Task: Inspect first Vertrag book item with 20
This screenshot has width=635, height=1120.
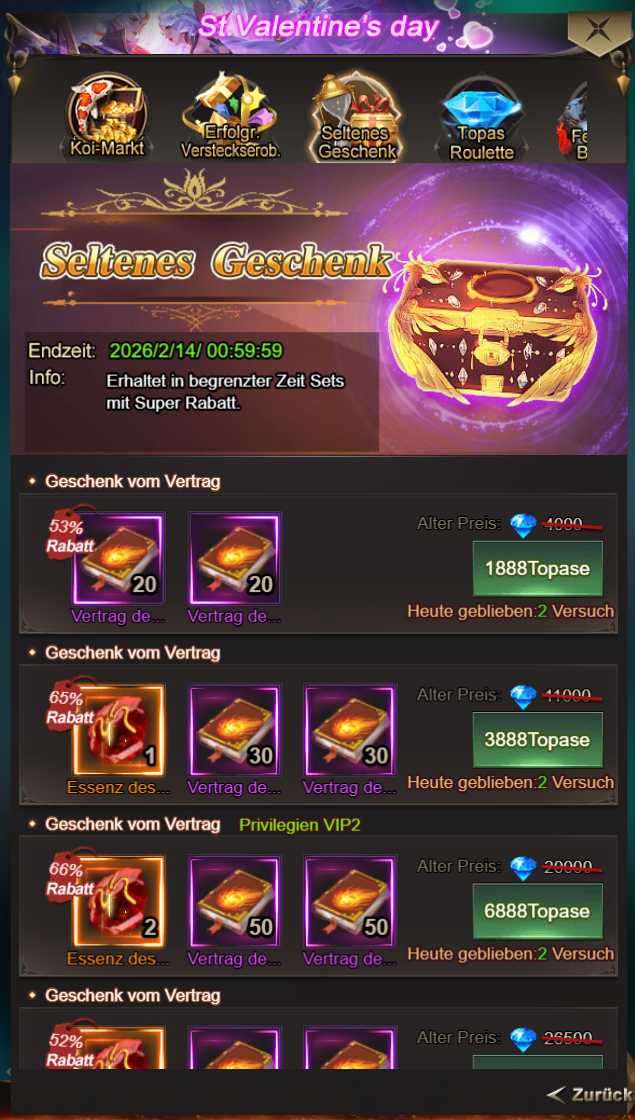Action: tap(119, 559)
